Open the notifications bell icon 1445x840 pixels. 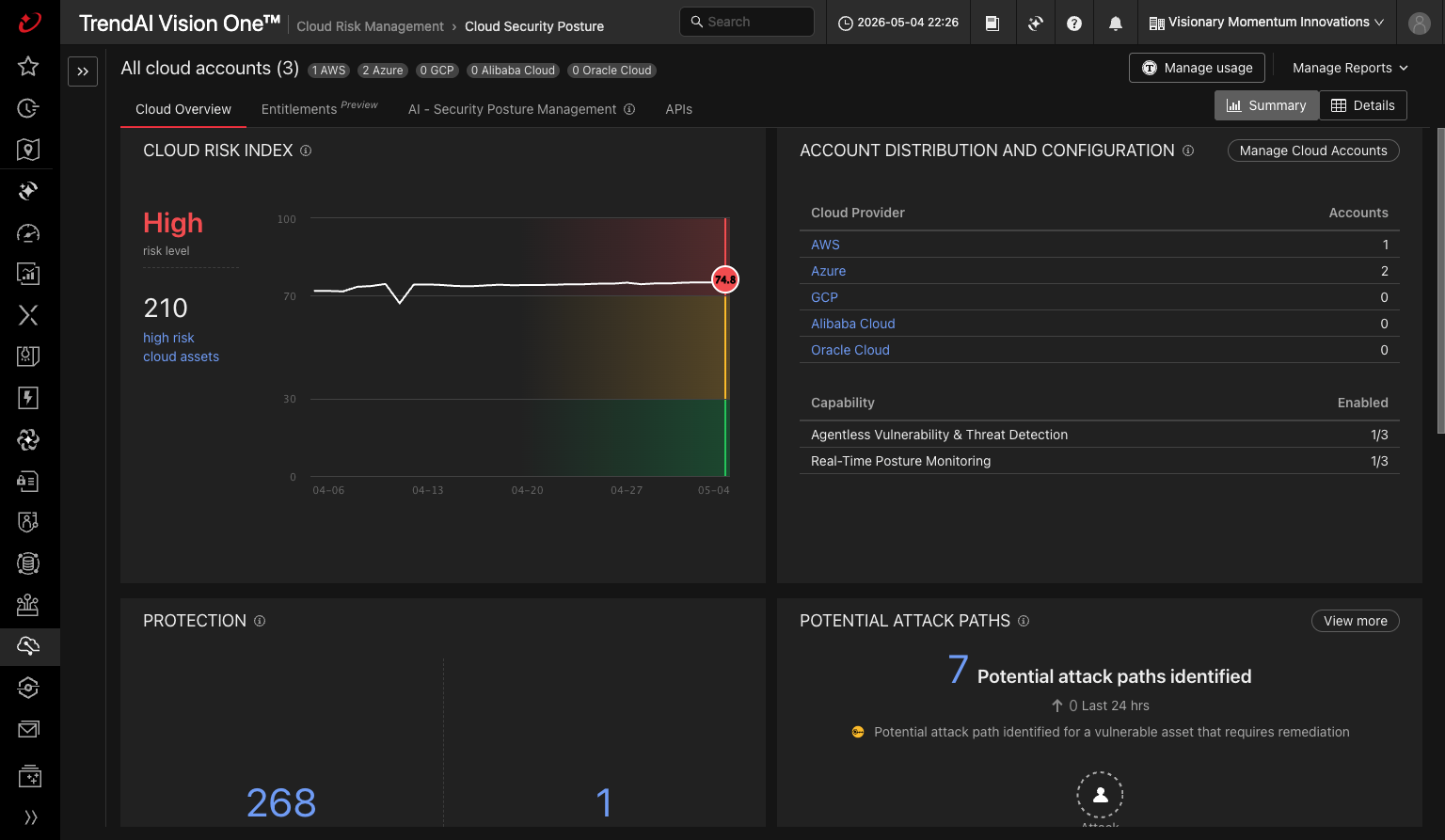click(x=1116, y=23)
